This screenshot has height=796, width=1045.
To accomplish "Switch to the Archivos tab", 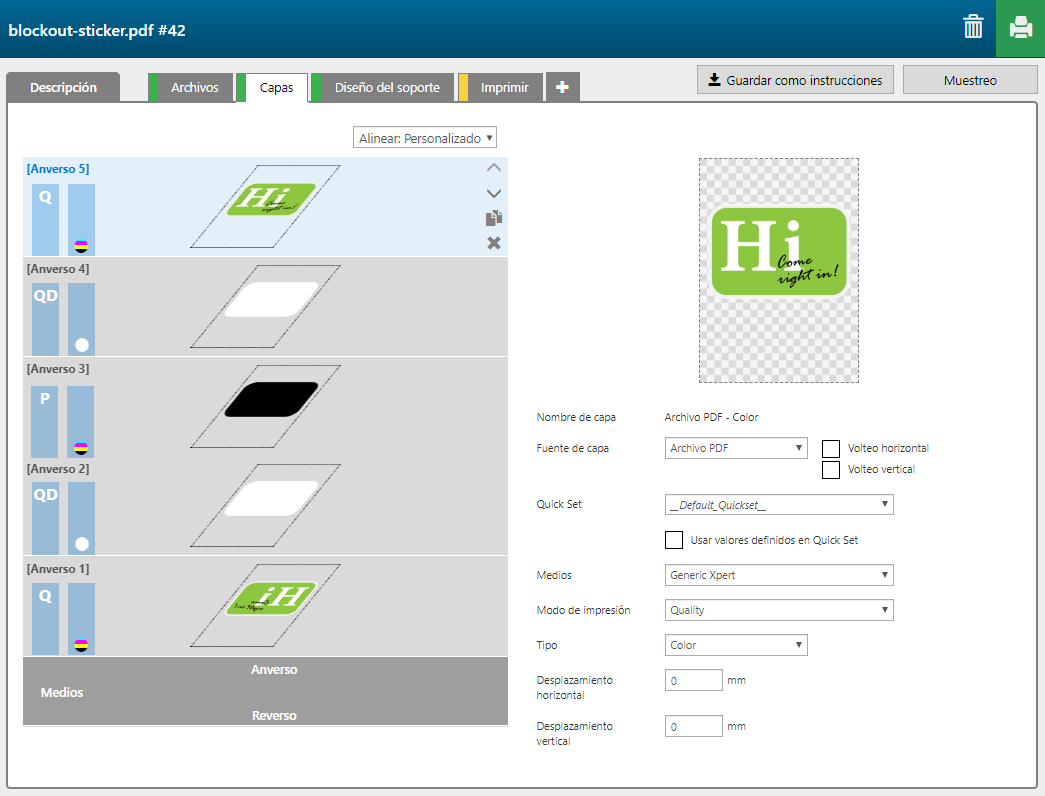I will [194, 88].
